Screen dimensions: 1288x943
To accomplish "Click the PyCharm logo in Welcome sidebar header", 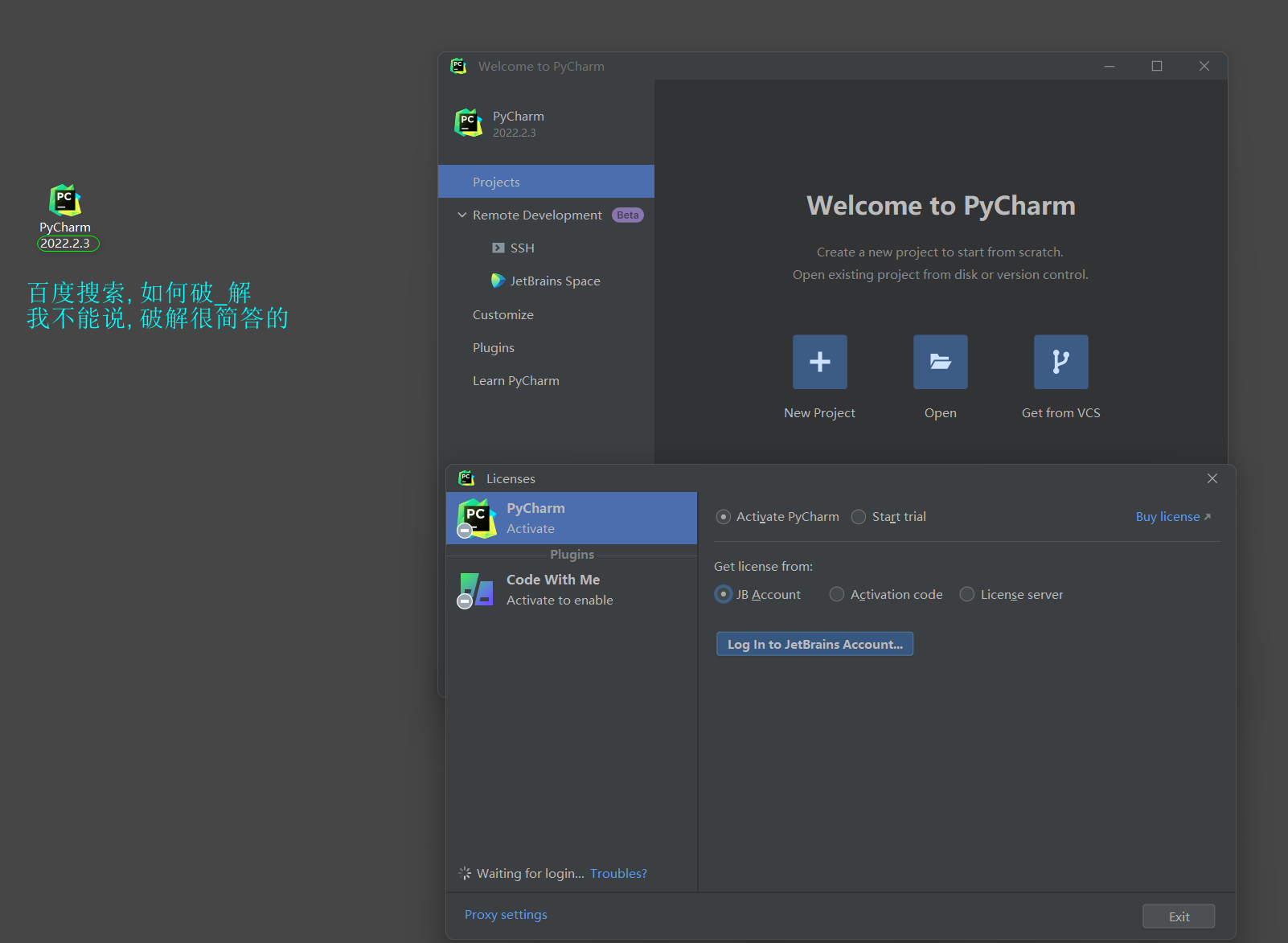I will tap(469, 123).
